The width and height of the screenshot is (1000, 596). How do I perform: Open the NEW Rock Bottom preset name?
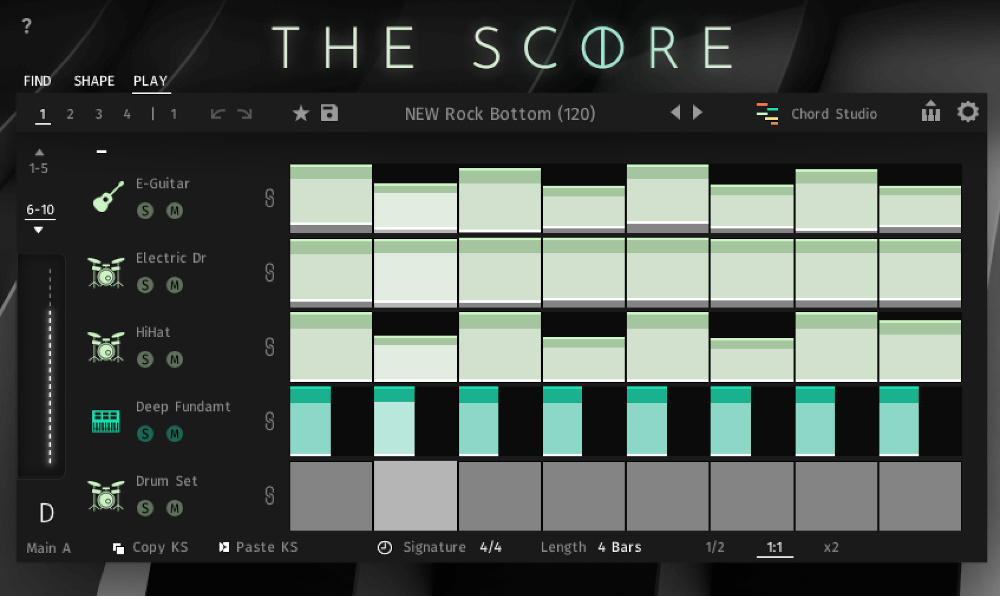click(x=500, y=114)
